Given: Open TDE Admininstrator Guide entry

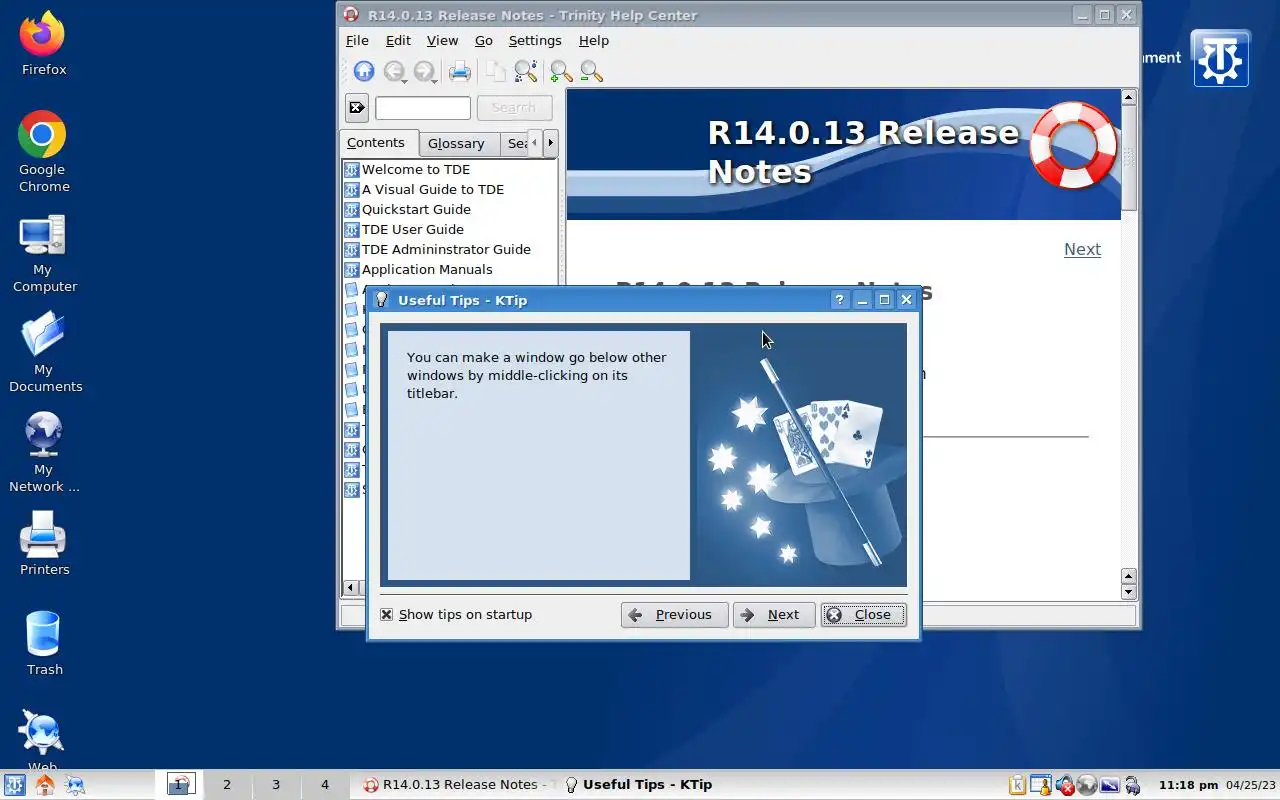Looking at the screenshot, I should 446,250.
